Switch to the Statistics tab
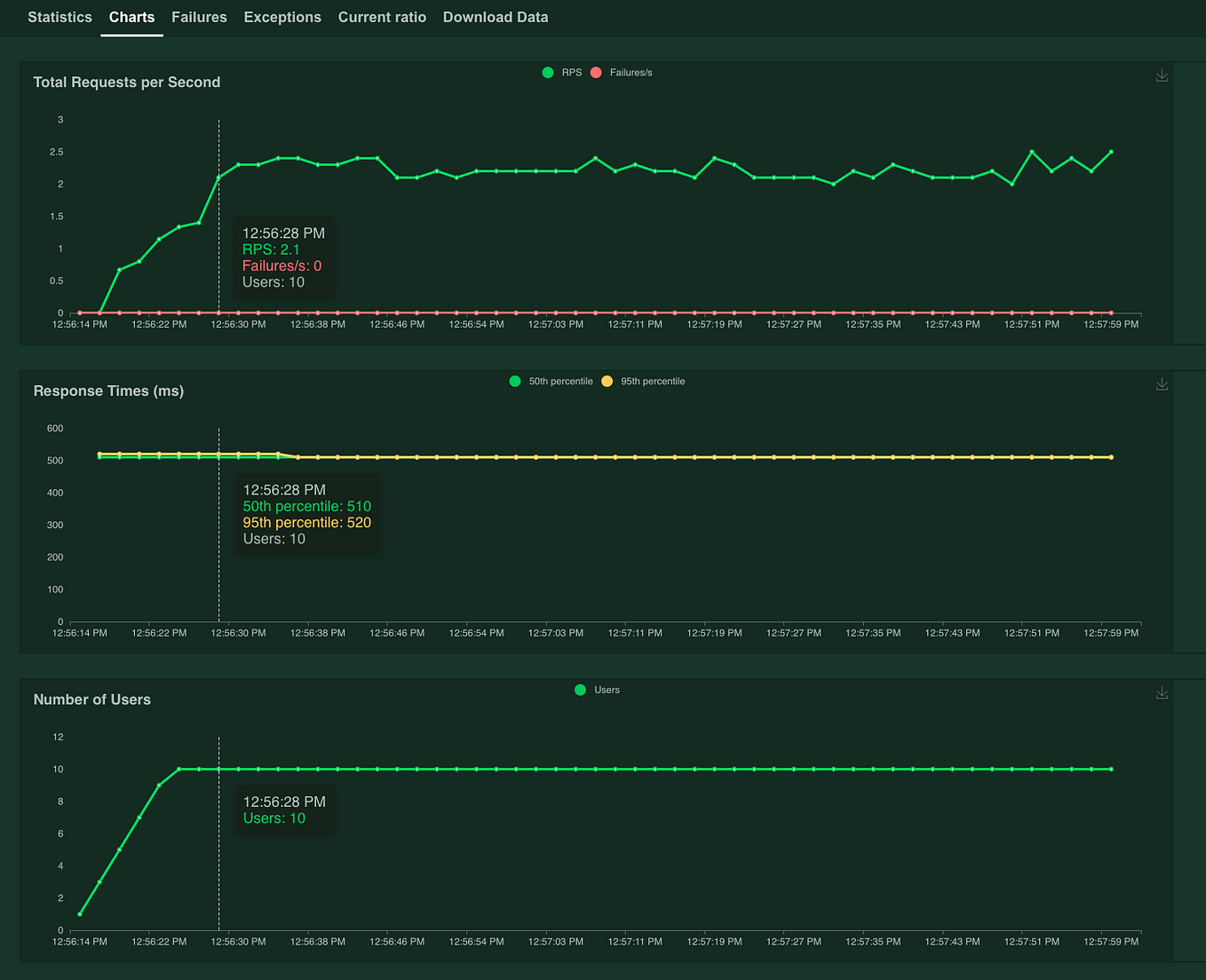The image size is (1206, 980). pyautogui.click(x=60, y=17)
